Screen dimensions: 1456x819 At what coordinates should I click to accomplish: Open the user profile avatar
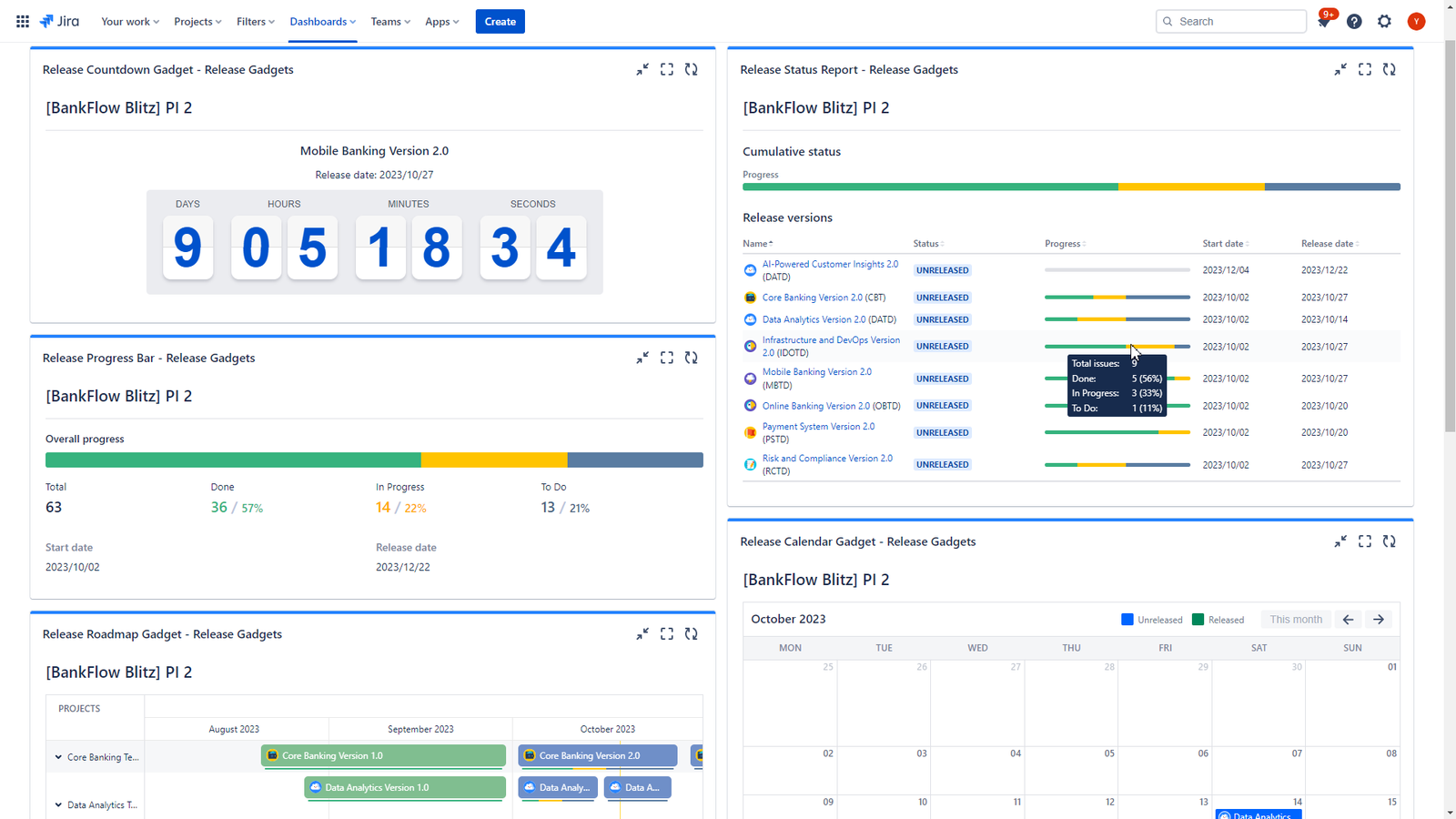(x=1416, y=21)
